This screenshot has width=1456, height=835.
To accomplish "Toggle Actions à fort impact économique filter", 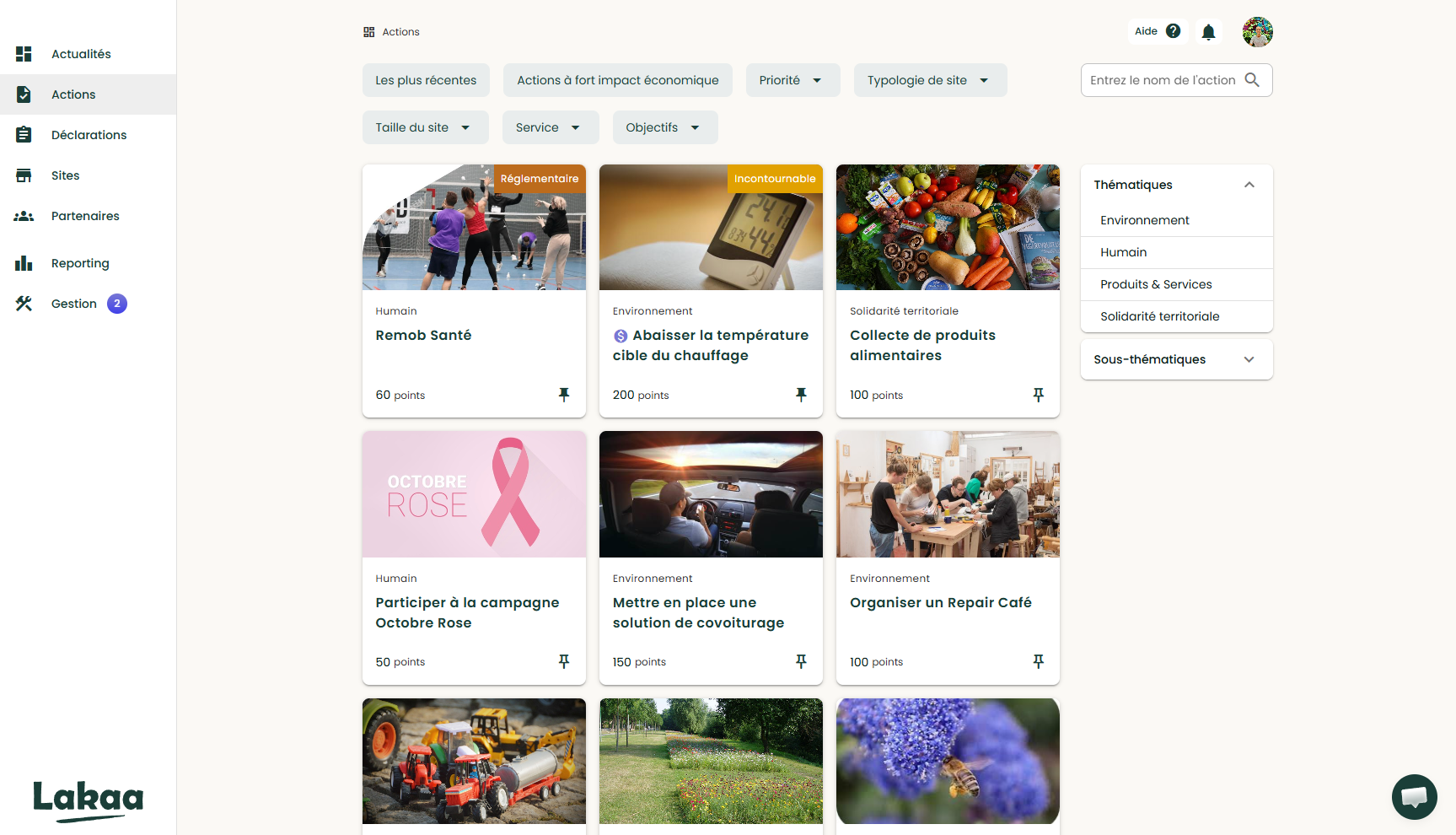I will 618,80.
